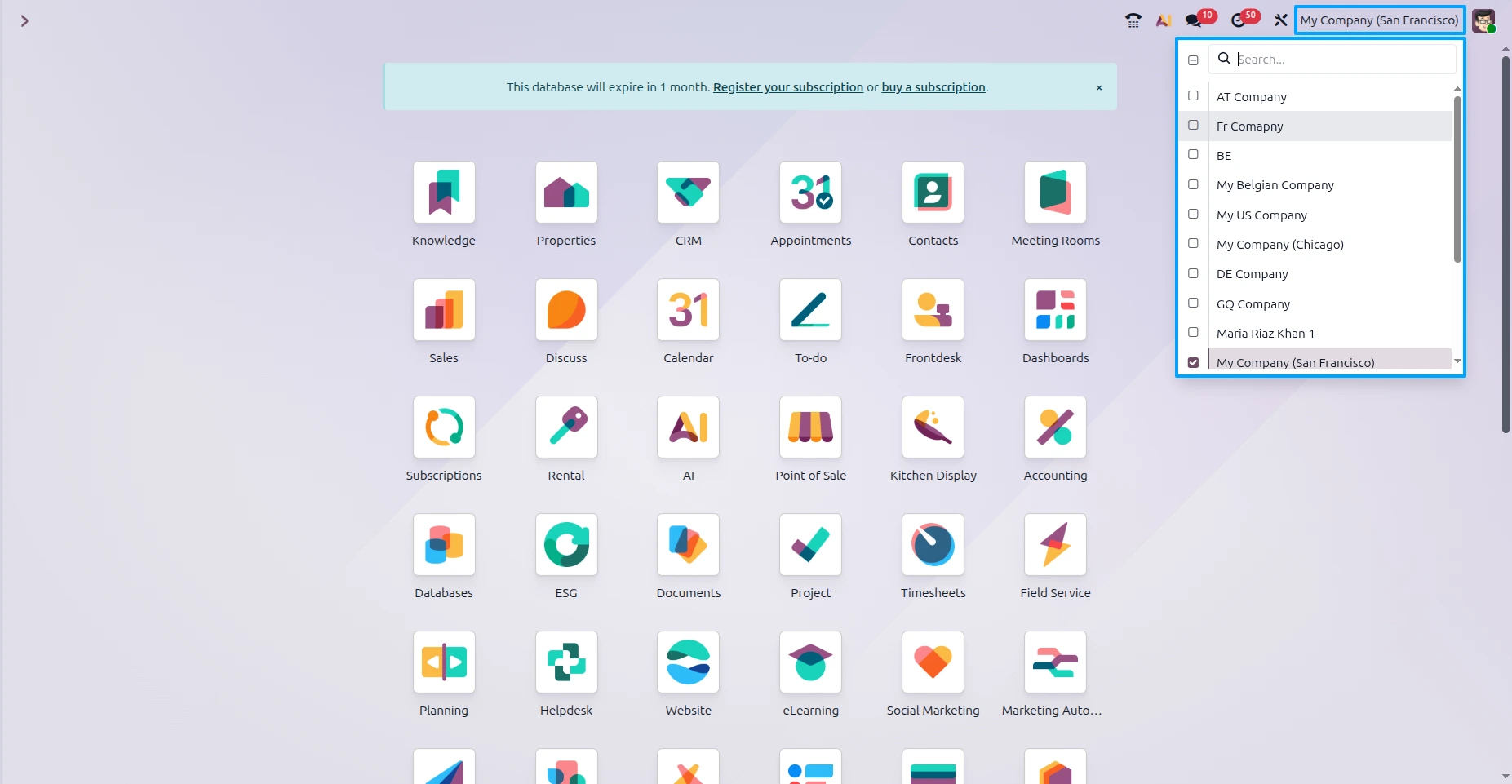1512x784 pixels.
Task: Open the AI assistant icon in navbar
Action: 1164,20
